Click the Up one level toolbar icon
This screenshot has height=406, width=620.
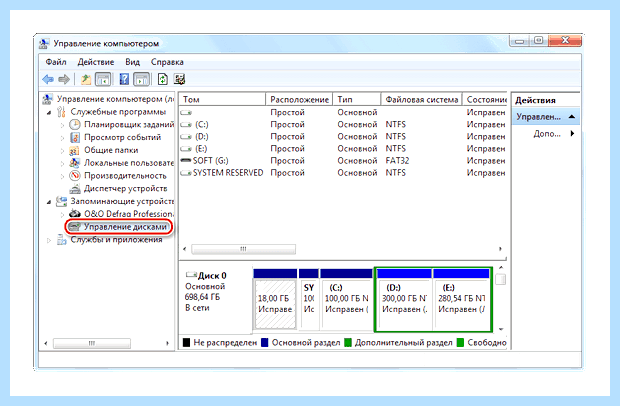coord(86,79)
